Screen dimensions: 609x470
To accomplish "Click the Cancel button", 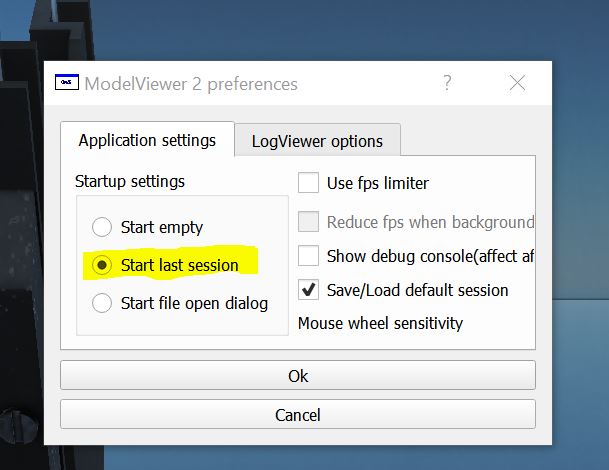I will pyautogui.click(x=298, y=414).
